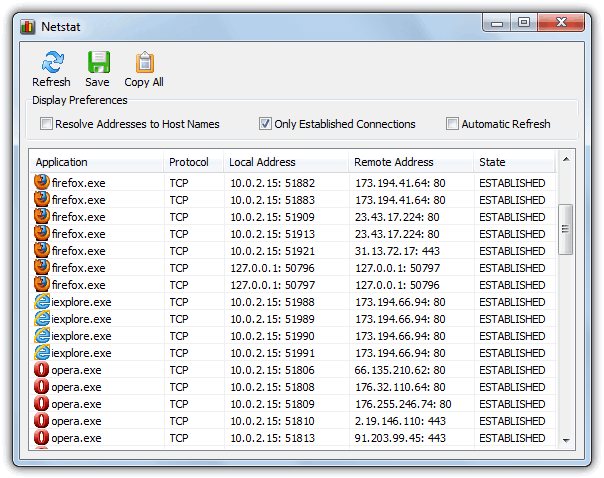This screenshot has width=604, height=478.
Task: Select Opera icon in port 51809 row
Action: point(42,403)
